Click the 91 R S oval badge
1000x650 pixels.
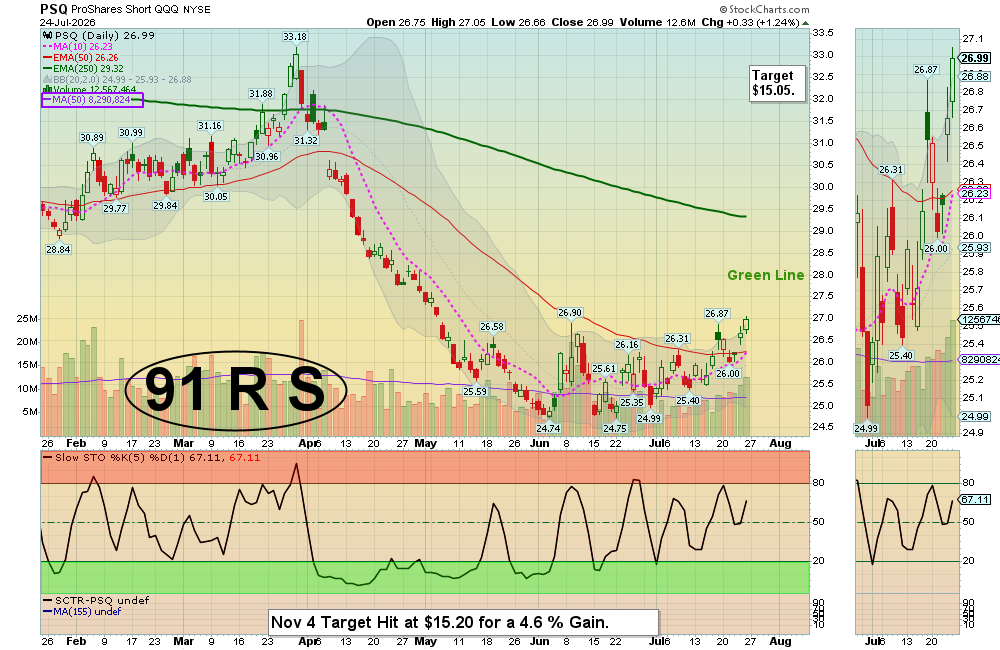[235, 391]
